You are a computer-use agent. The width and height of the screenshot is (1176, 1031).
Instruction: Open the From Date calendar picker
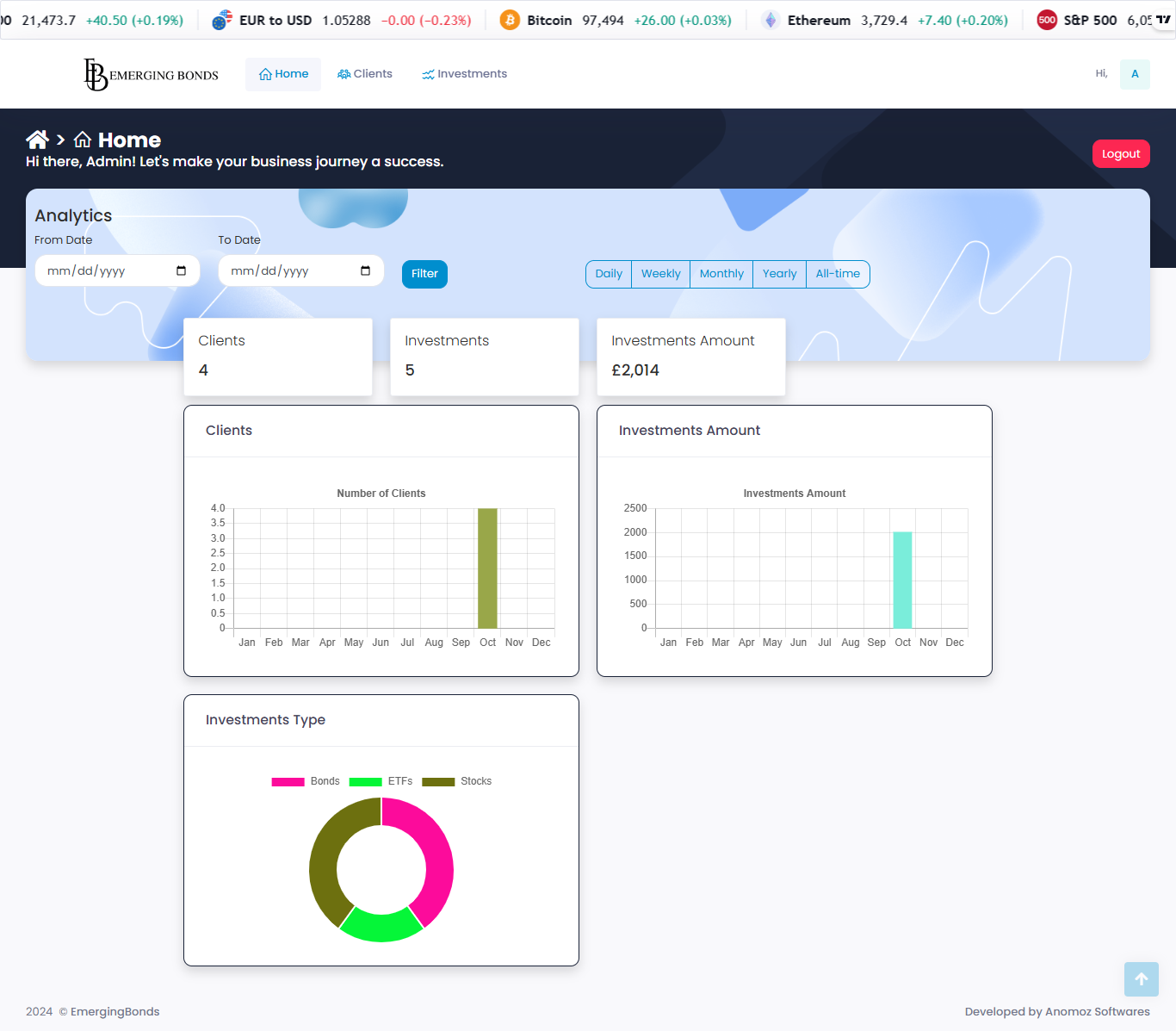[181, 271]
